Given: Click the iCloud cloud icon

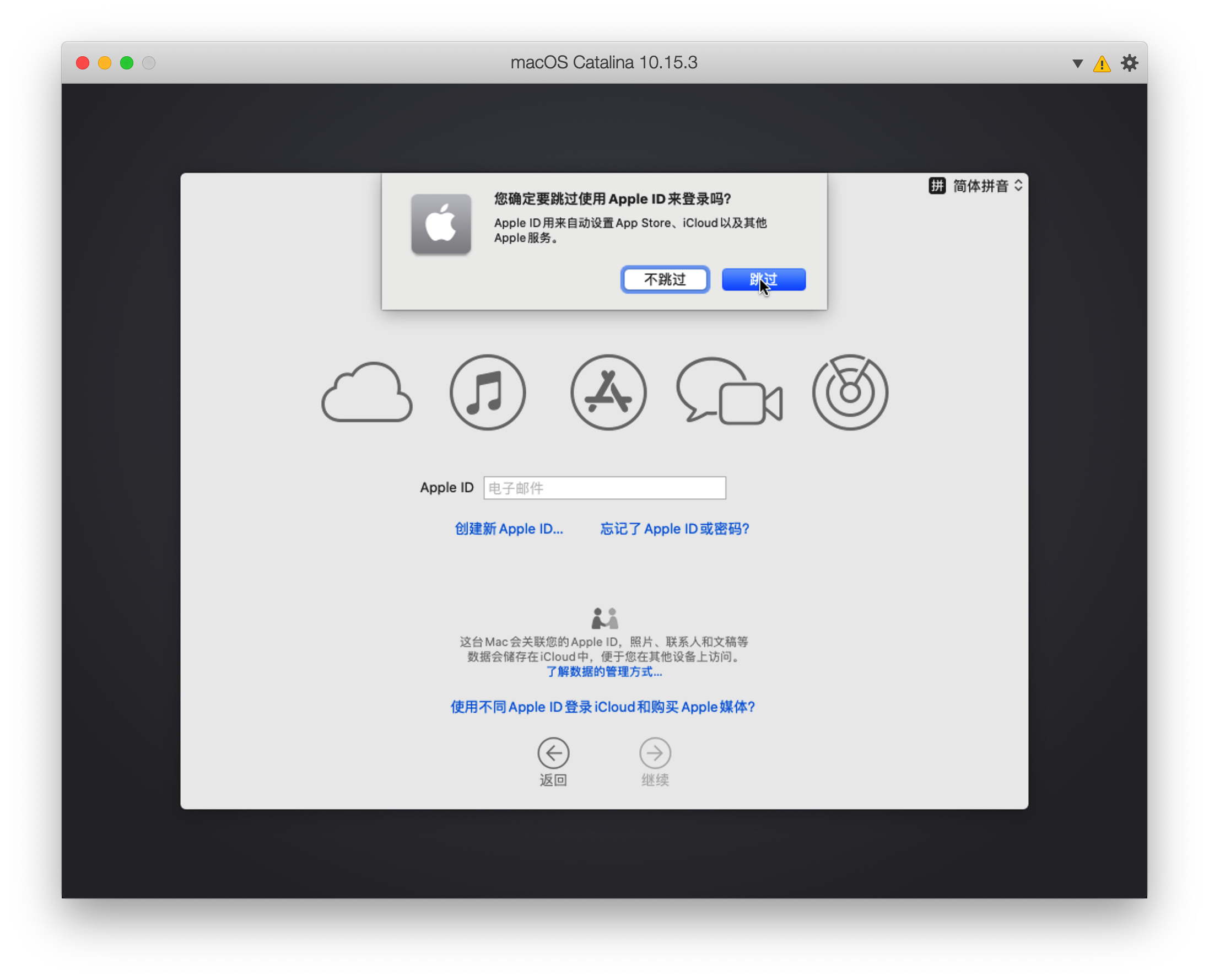Looking at the screenshot, I should pyautogui.click(x=367, y=392).
